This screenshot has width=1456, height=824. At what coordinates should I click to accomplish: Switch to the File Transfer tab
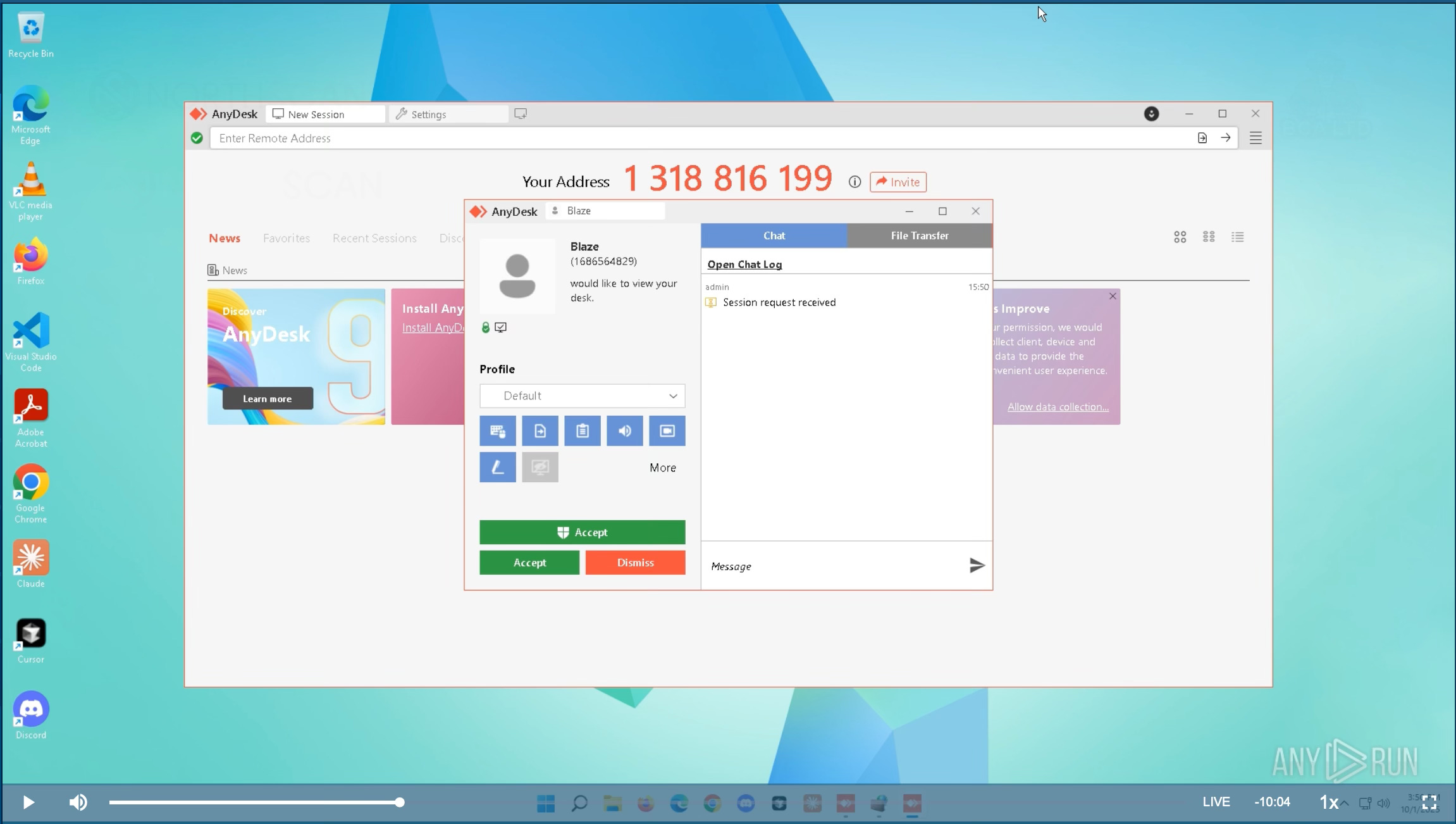[x=919, y=235]
